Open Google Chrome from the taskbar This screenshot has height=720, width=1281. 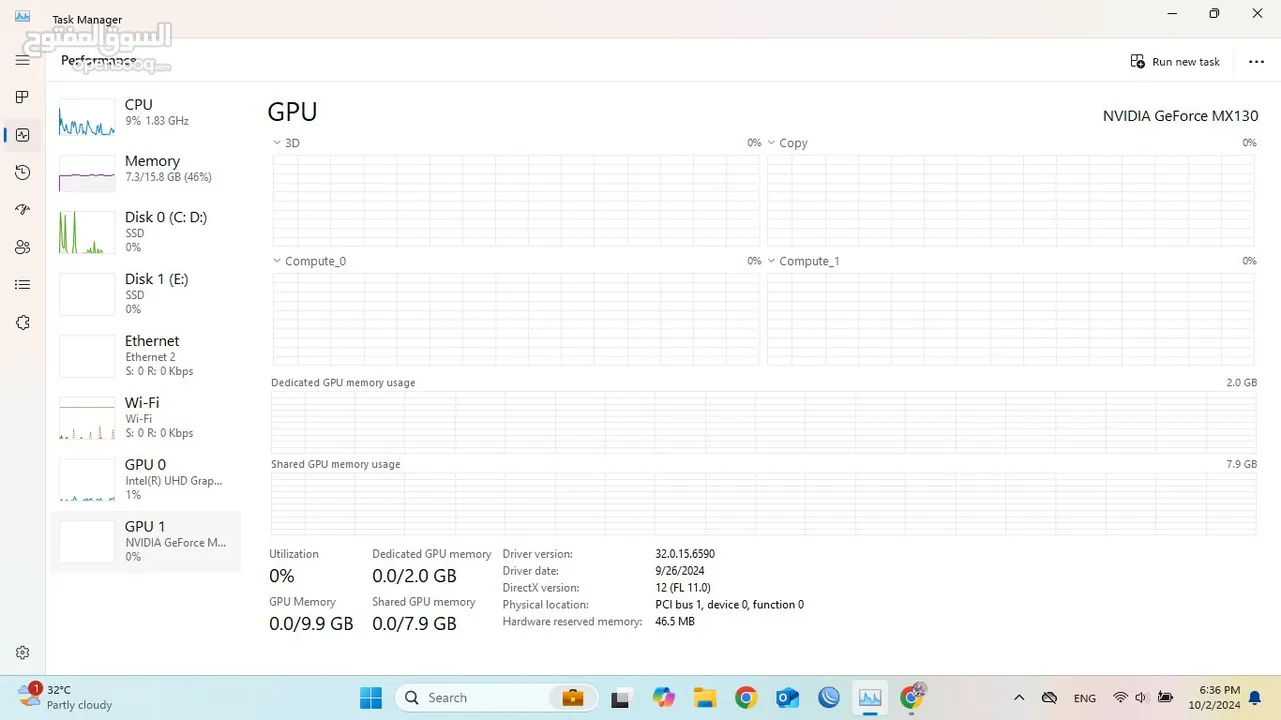click(x=746, y=698)
